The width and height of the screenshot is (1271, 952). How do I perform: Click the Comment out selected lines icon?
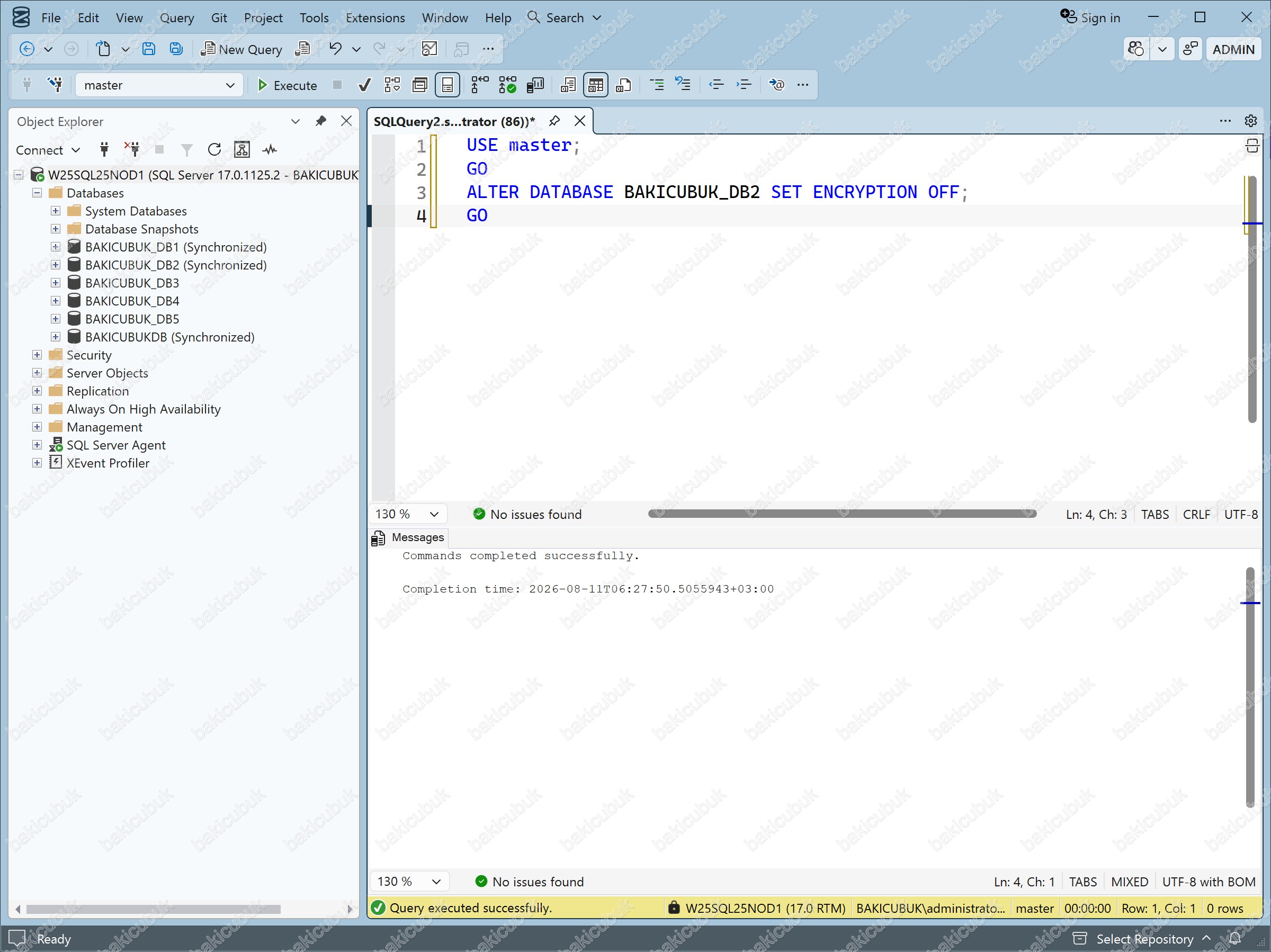click(x=656, y=85)
